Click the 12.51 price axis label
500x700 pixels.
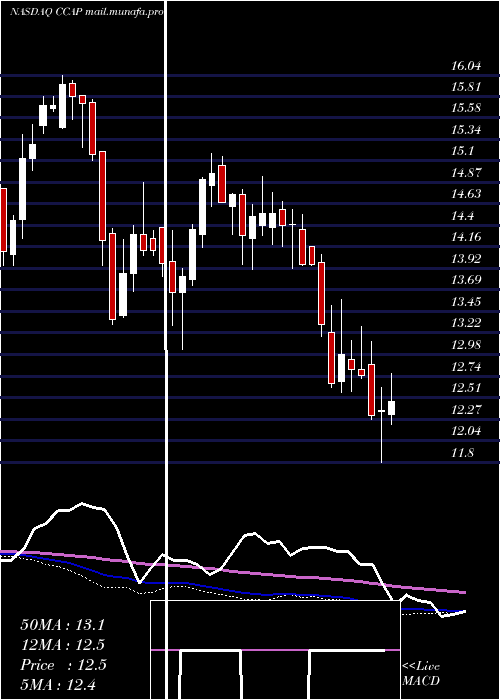click(466, 388)
